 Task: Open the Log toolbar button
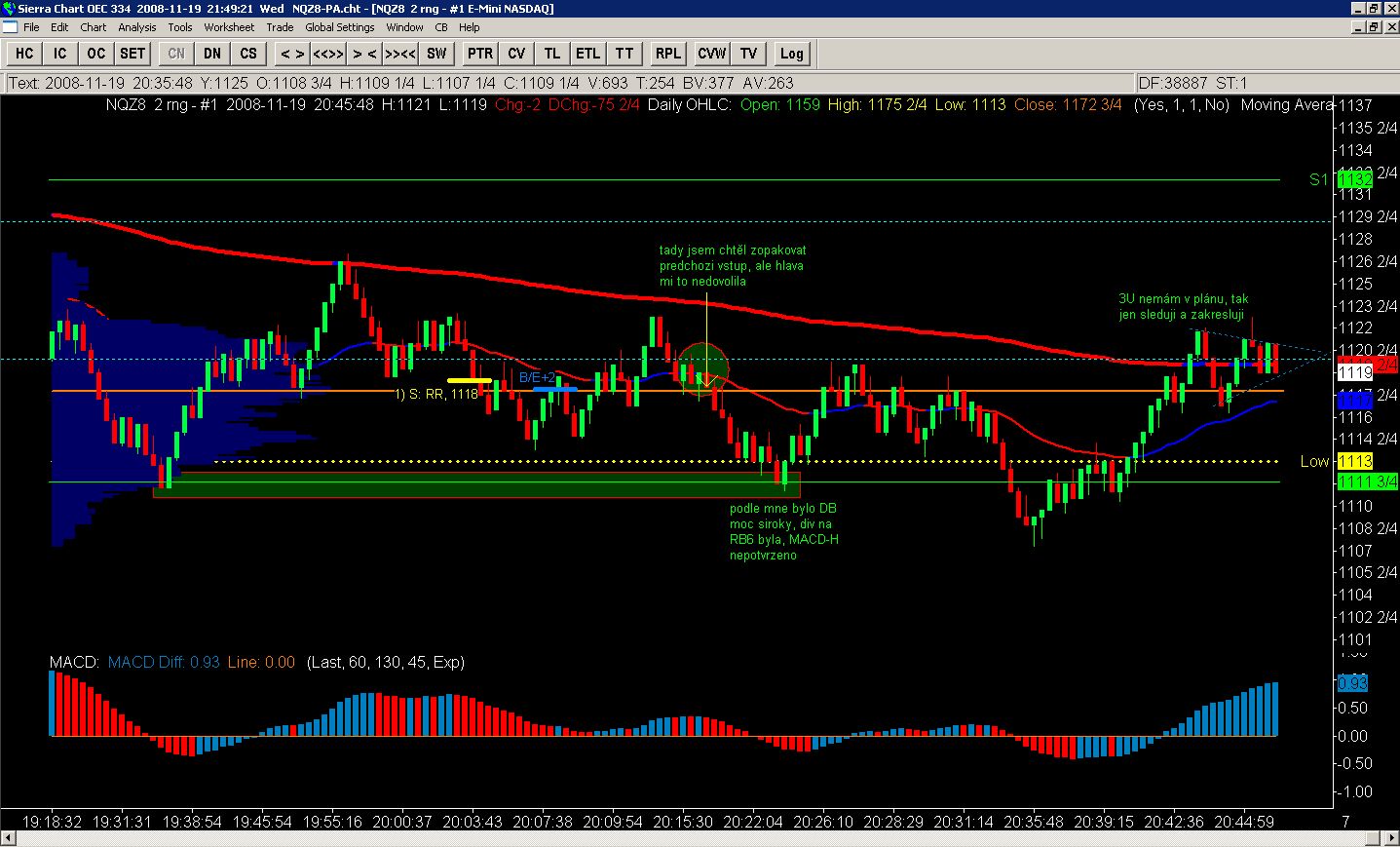(x=792, y=54)
